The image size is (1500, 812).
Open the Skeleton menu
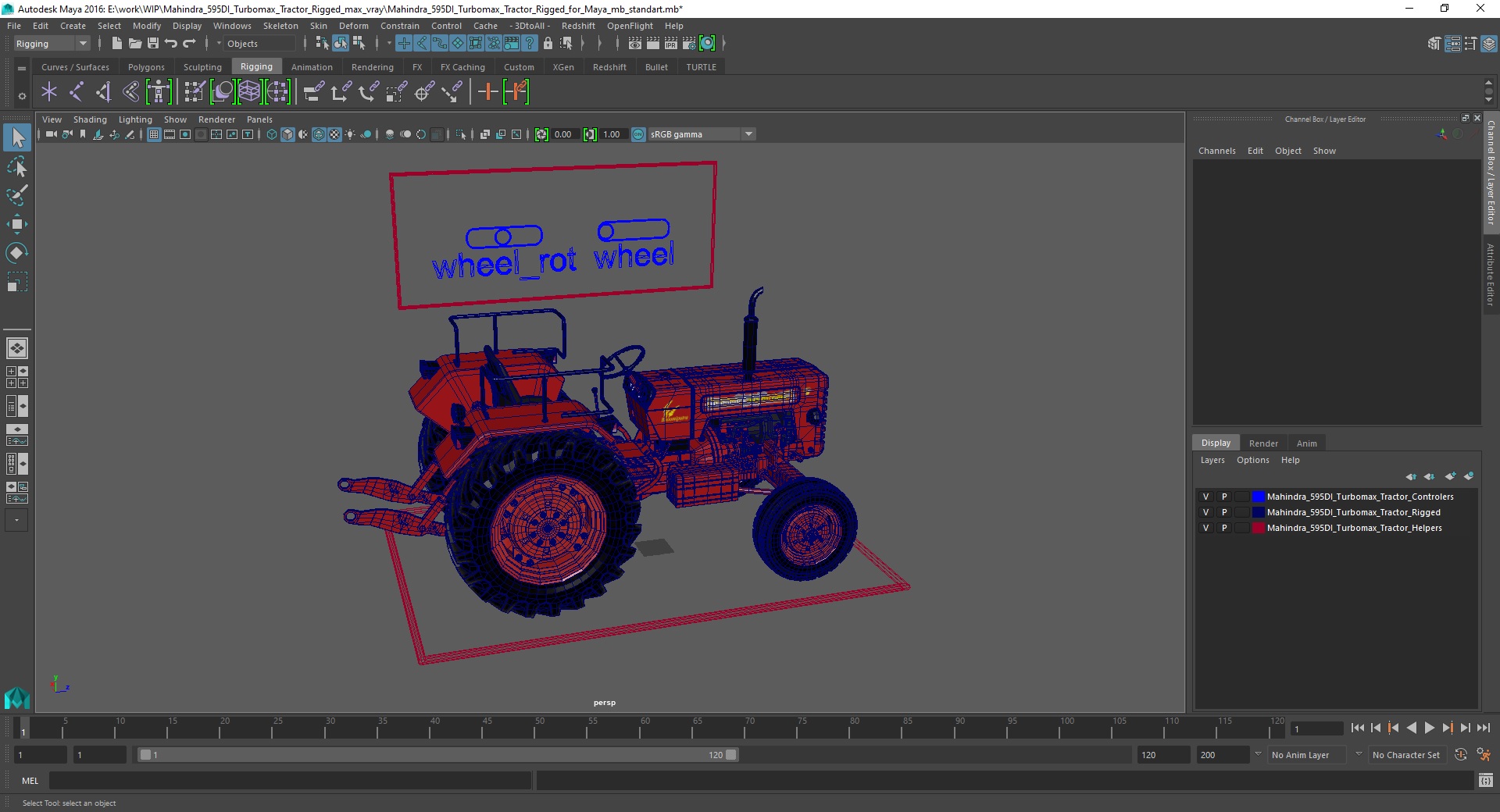(280, 26)
